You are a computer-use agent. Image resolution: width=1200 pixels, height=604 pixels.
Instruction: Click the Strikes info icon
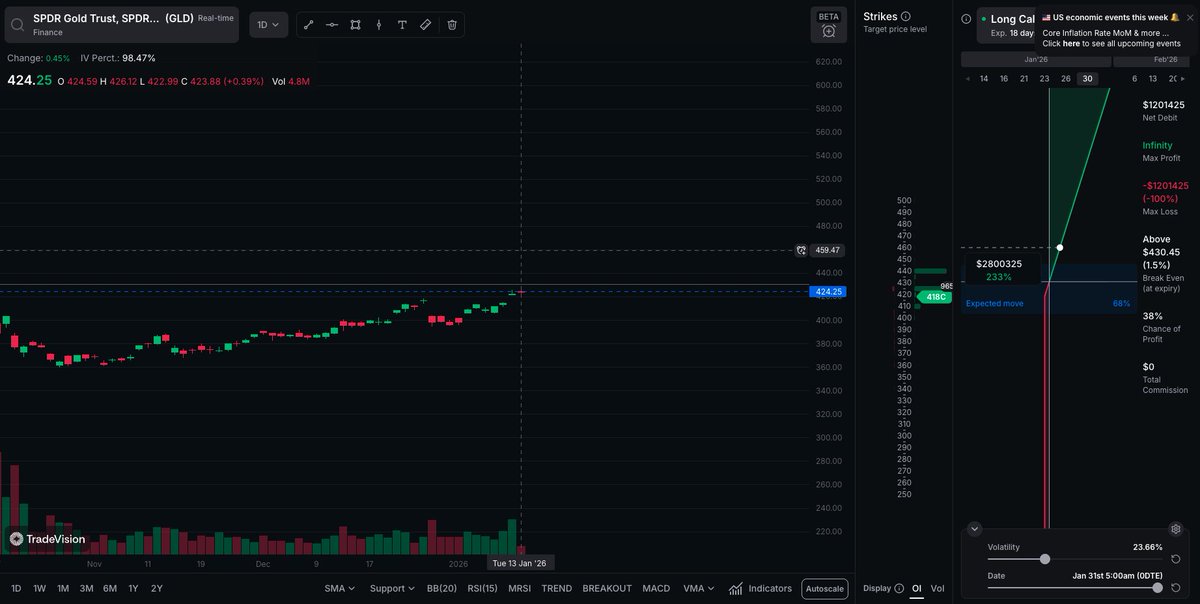click(906, 16)
